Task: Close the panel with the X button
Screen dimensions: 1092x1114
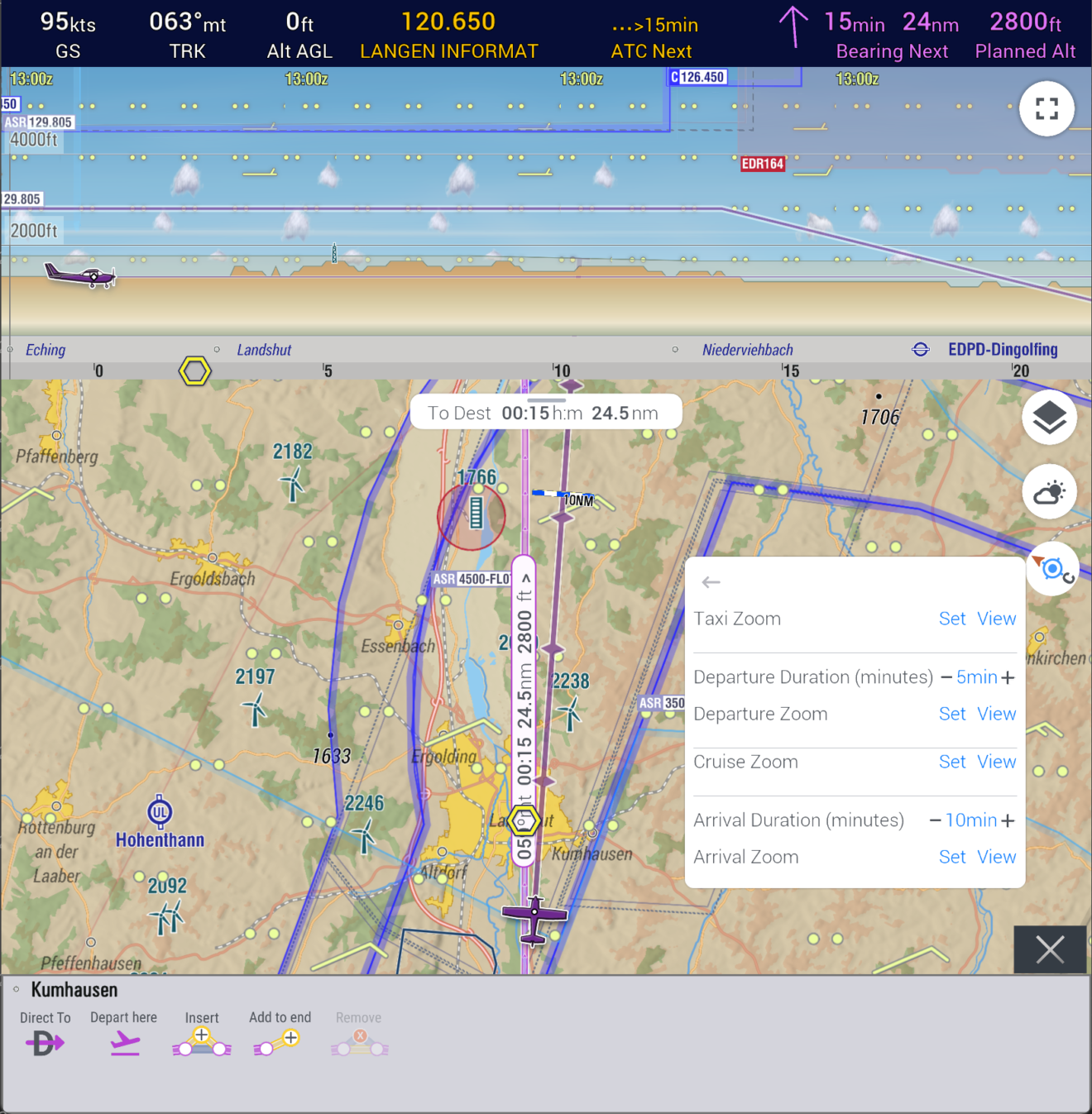Action: [1050, 949]
